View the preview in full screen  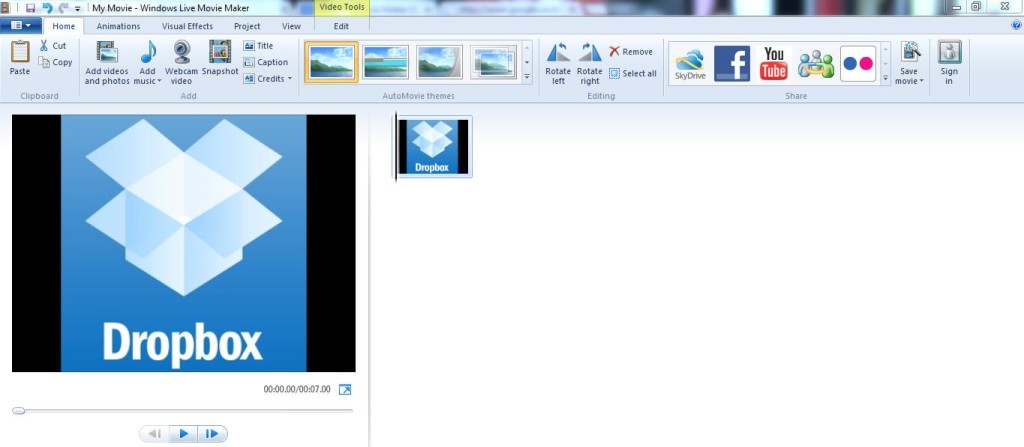coord(345,389)
